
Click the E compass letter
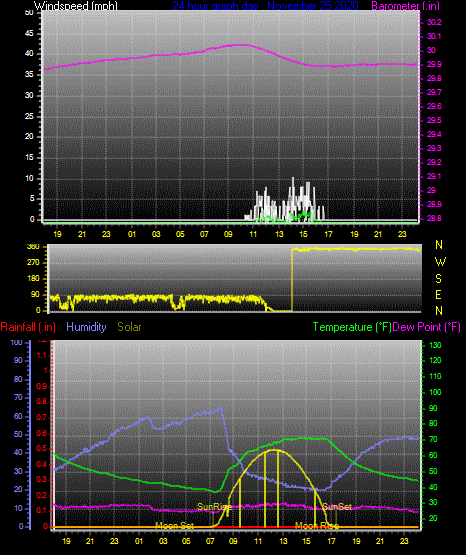[438, 294]
